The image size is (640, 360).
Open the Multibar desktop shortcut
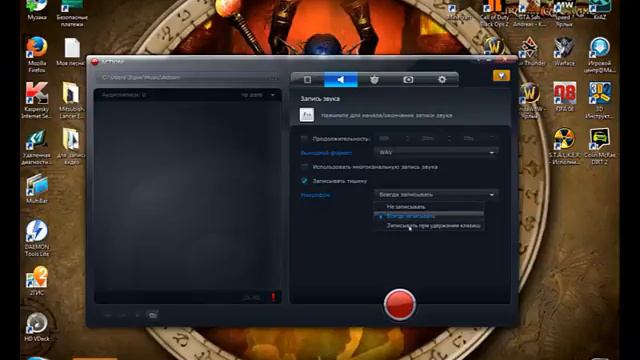click(x=37, y=189)
